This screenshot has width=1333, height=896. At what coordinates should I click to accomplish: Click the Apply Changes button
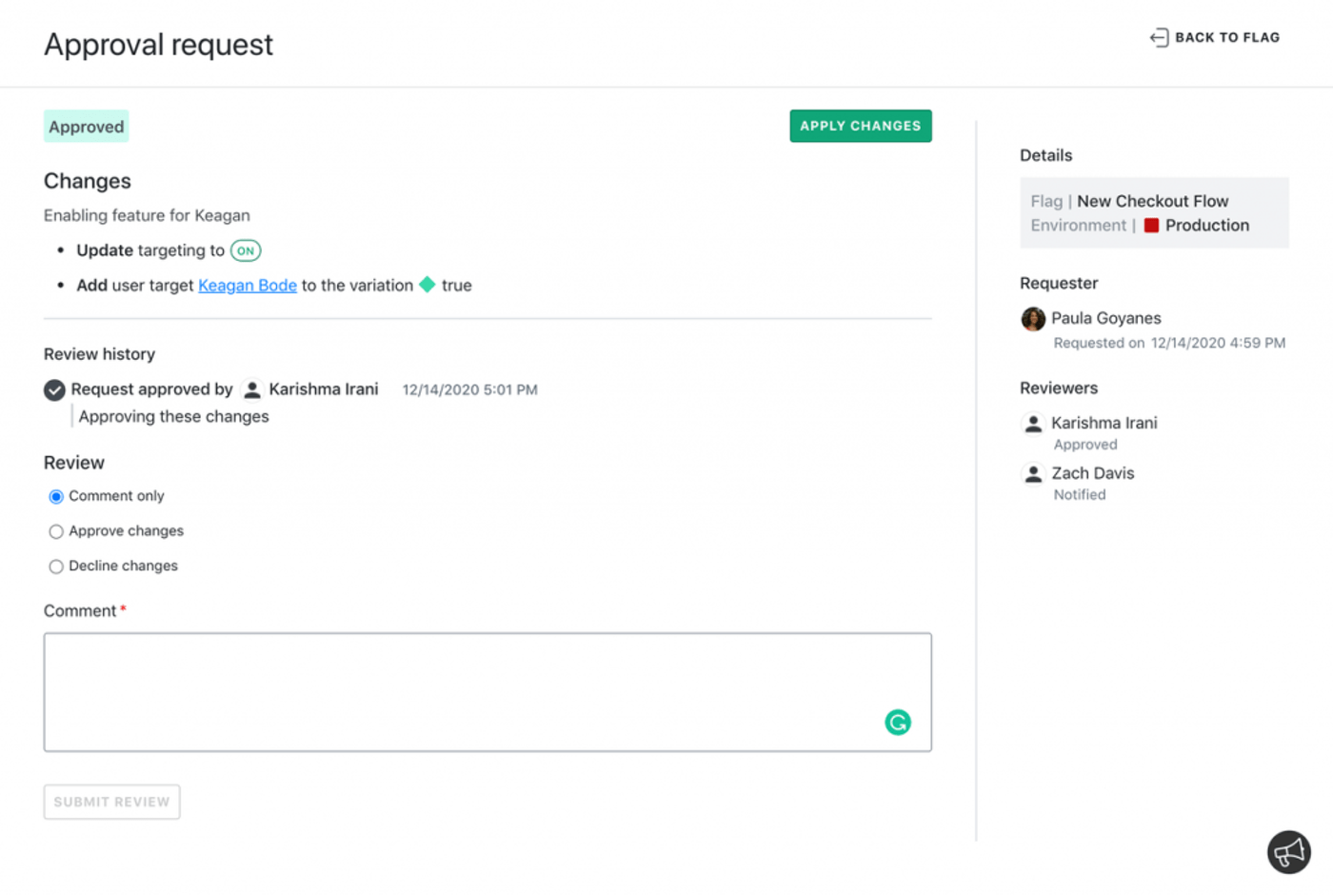860,125
